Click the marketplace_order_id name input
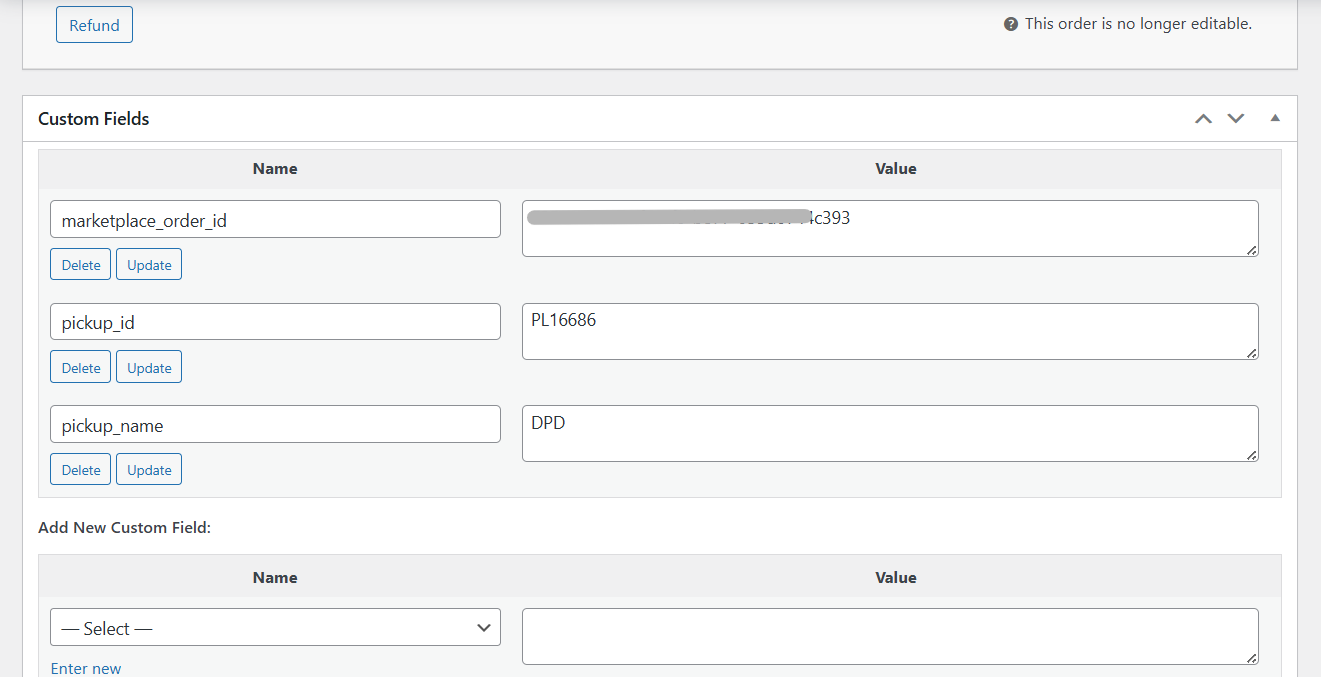Image resolution: width=1321 pixels, height=677 pixels. click(275, 220)
